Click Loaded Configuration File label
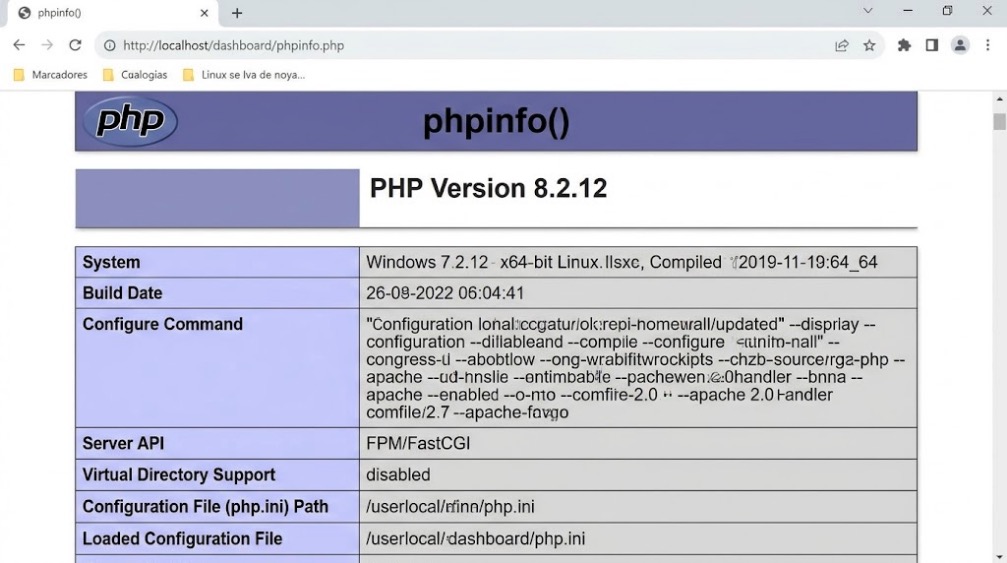This screenshot has height=563, width=1007. click(x=182, y=539)
